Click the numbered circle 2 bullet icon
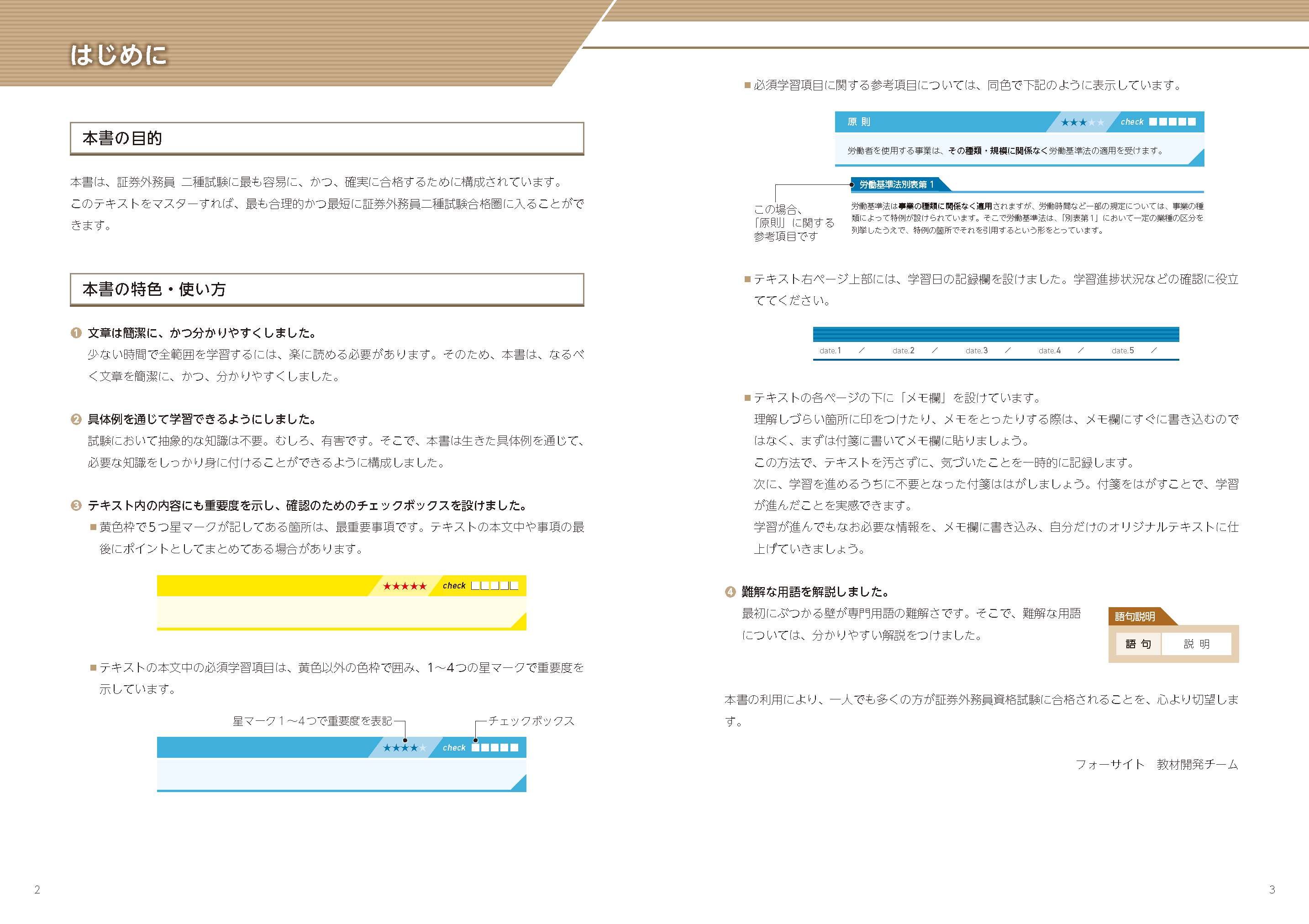The width and height of the screenshot is (1309, 924). click(x=76, y=420)
